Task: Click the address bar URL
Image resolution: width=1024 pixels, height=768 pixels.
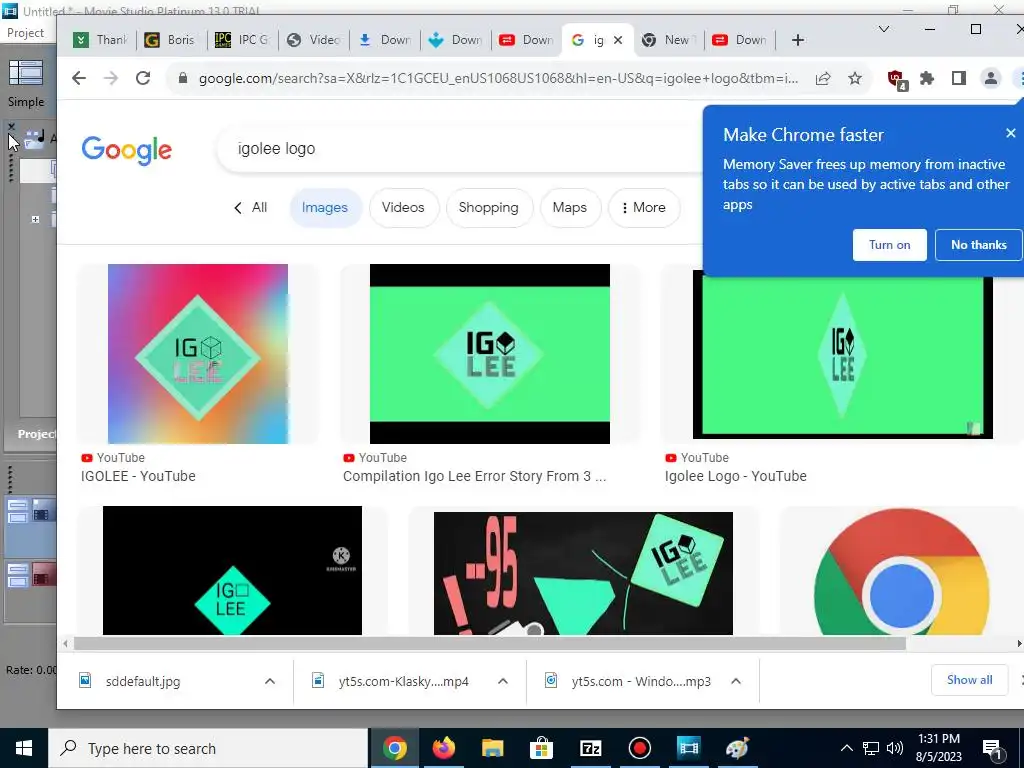Action: pyautogui.click(x=498, y=78)
